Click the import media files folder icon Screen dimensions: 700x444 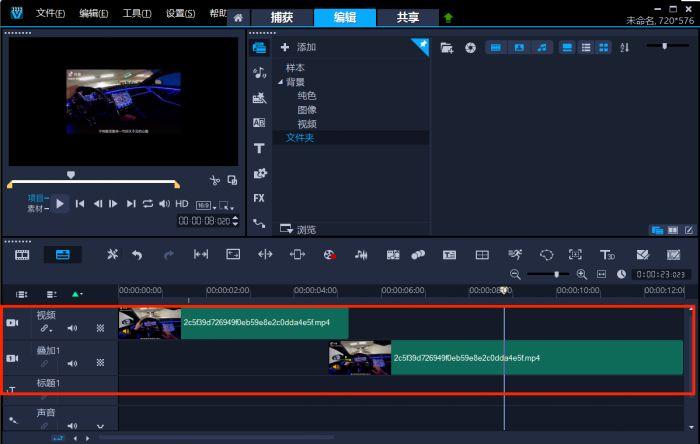click(x=447, y=47)
